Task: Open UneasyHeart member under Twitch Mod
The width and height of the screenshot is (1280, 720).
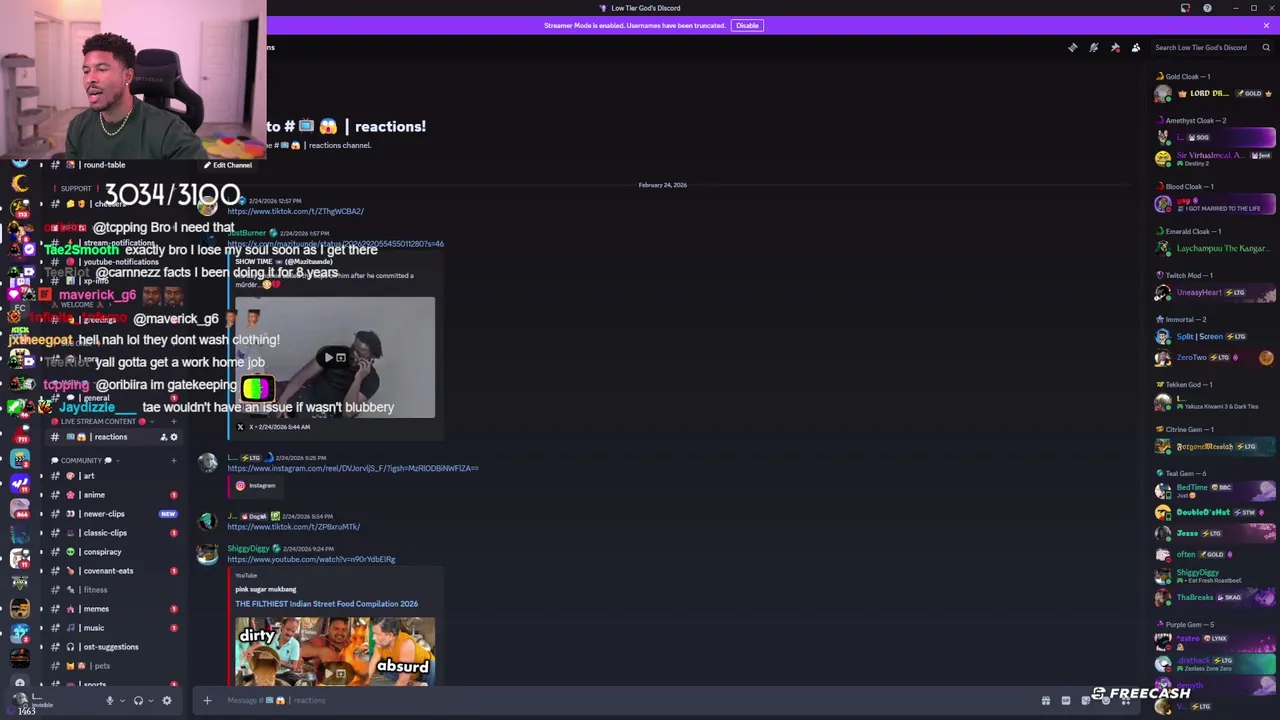Action: point(1215,293)
